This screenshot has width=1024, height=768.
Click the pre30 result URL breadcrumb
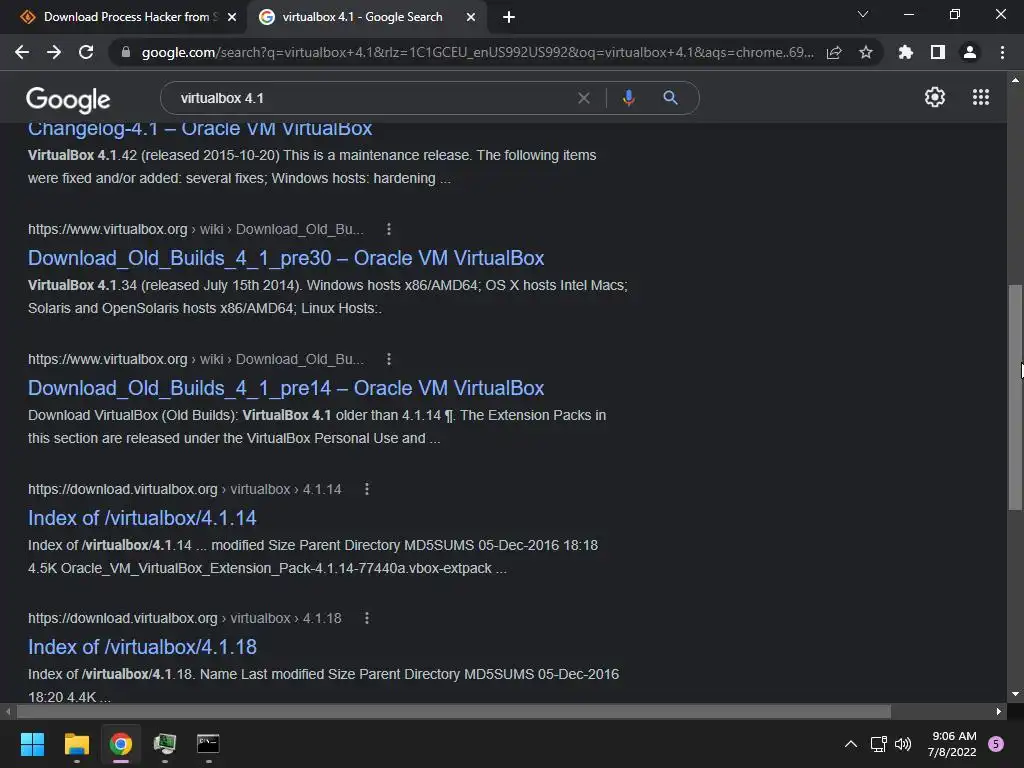[196, 229]
